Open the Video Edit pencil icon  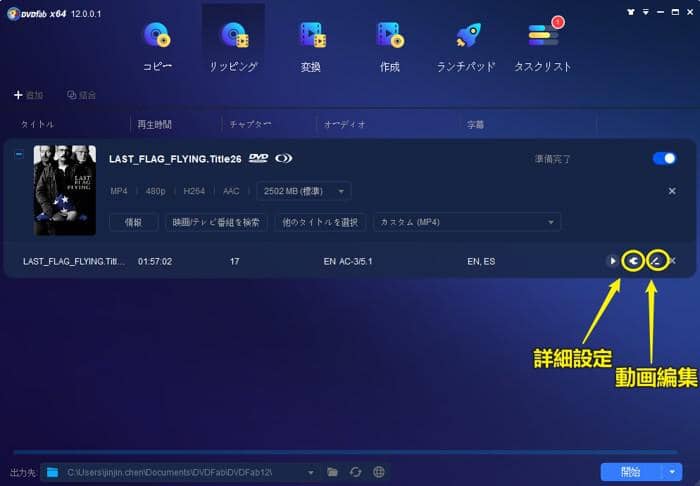click(x=655, y=261)
